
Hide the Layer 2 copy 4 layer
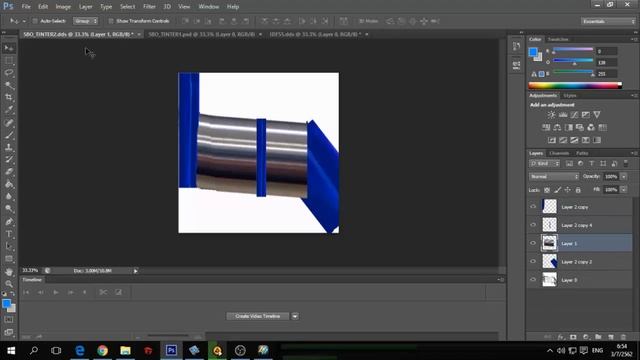click(533, 225)
